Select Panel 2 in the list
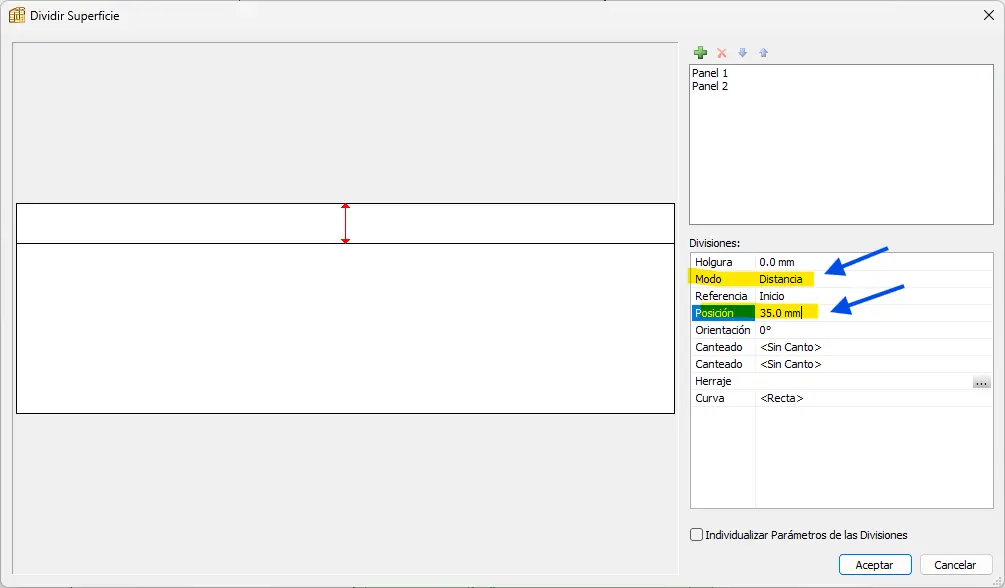1005x588 pixels. point(710,86)
